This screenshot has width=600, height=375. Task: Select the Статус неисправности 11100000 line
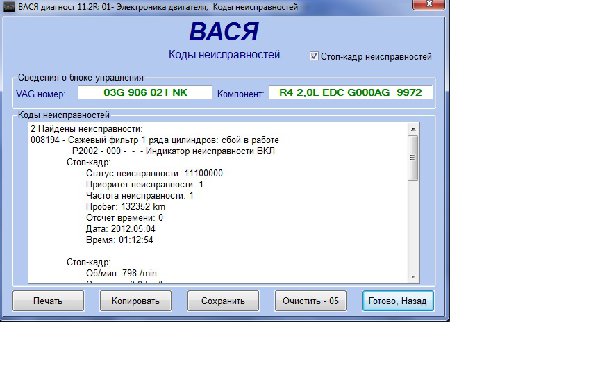click(154, 173)
